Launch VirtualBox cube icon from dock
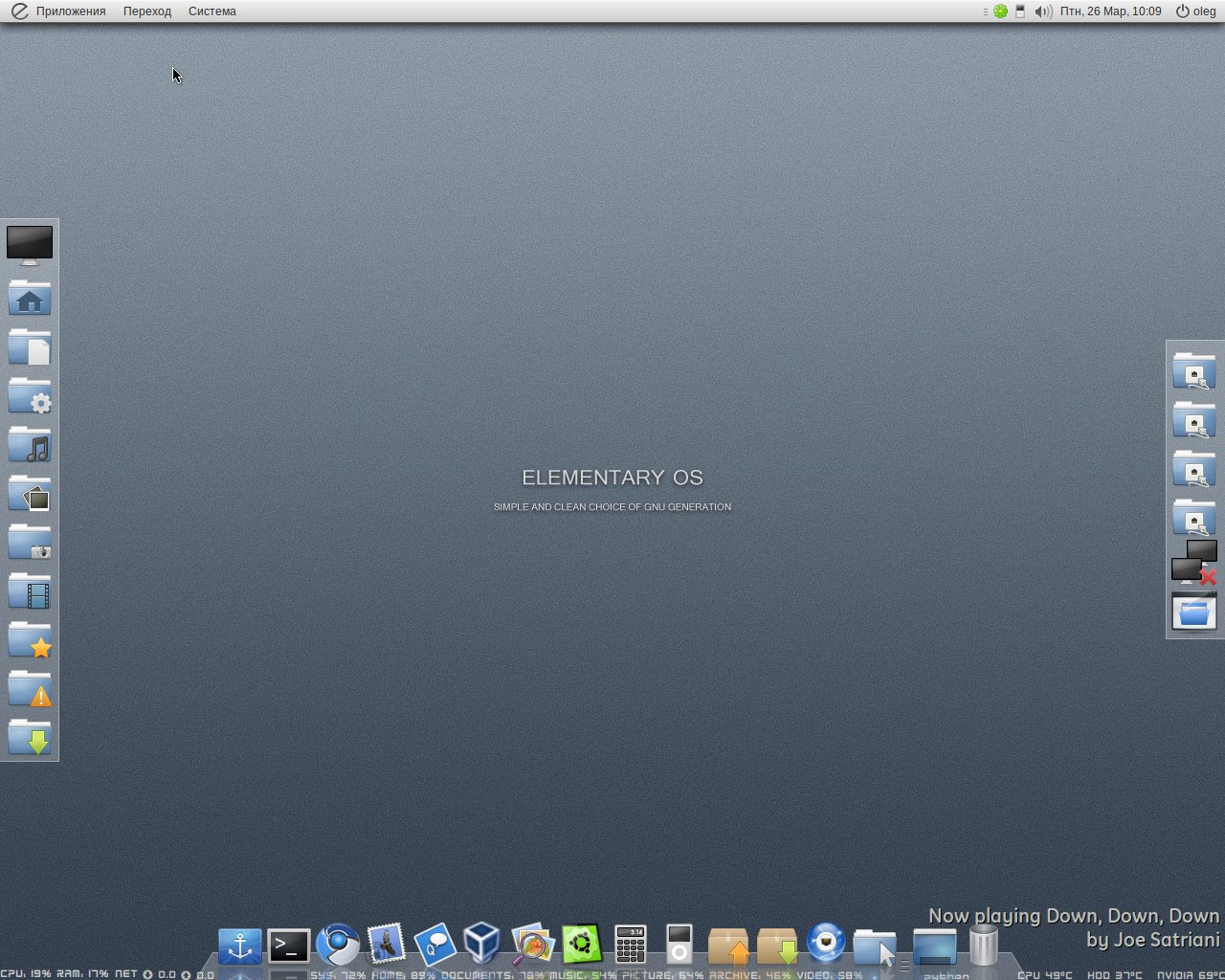The image size is (1225, 980). pyautogui.click(x=482, y=945)
